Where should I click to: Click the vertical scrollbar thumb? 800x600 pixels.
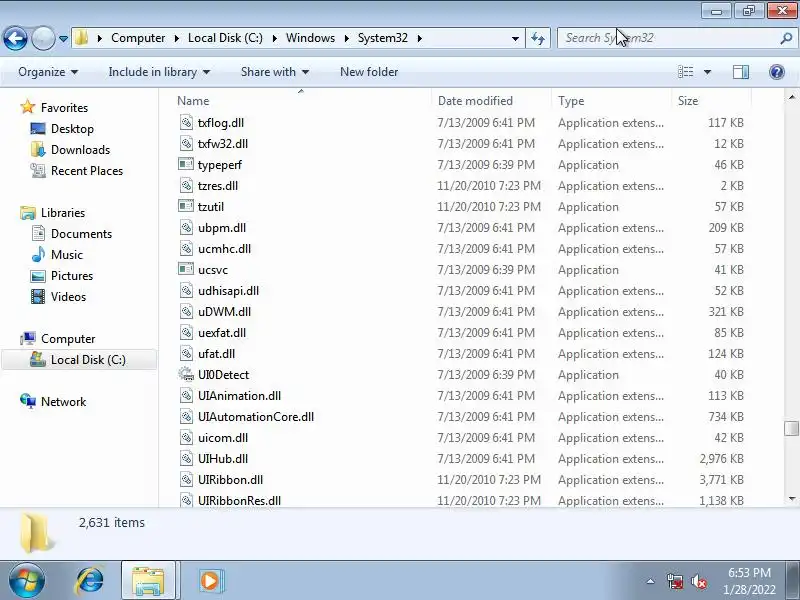coord(791,428)
